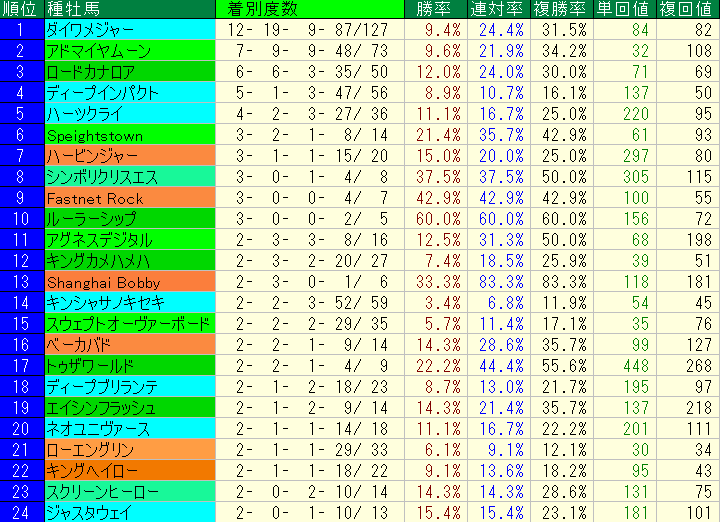Click record 5- 1- 3- 47/ 56
The width and height of the screenshot is (720, 522).
click(x=312, y=93)
